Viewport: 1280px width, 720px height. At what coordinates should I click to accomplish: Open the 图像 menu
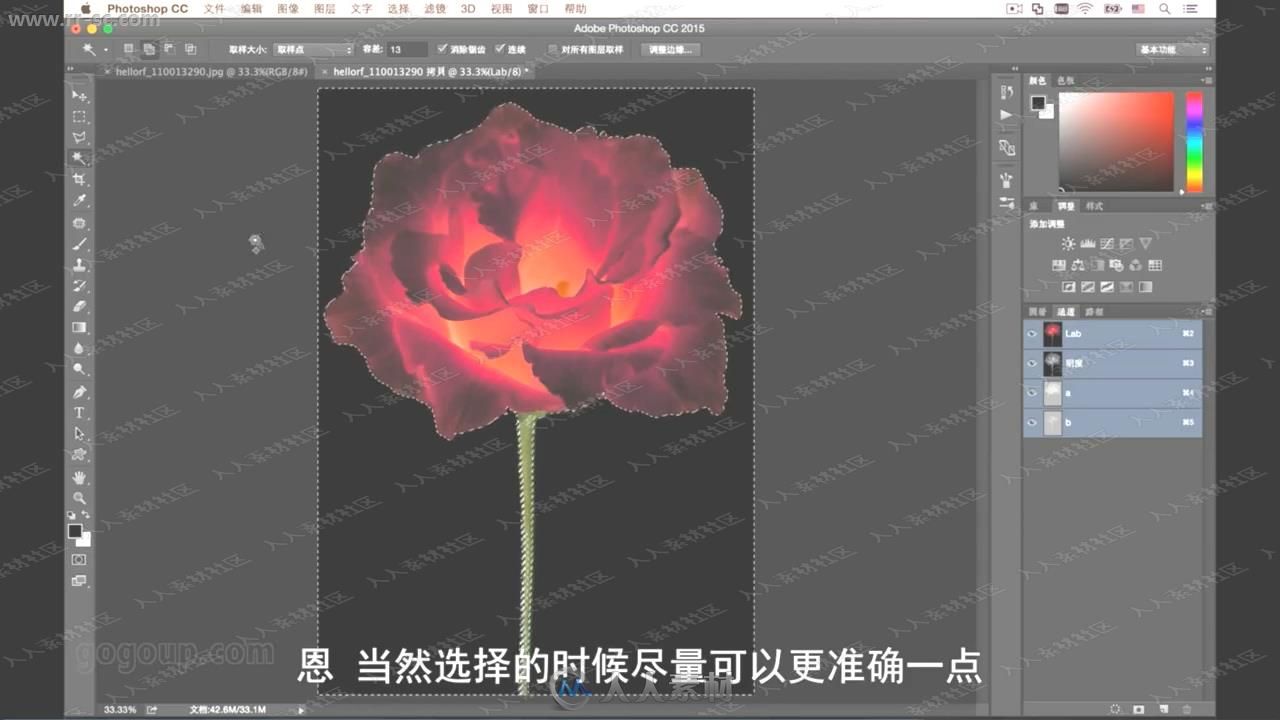[288, 8]
